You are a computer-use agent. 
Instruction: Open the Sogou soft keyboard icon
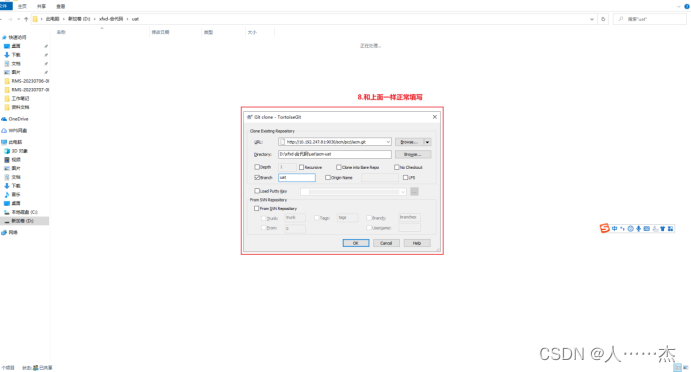coord(646,228)
